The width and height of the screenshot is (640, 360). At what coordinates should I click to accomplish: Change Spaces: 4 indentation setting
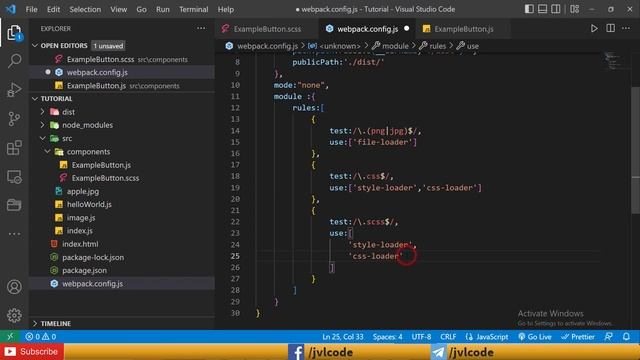click(387, 337)
